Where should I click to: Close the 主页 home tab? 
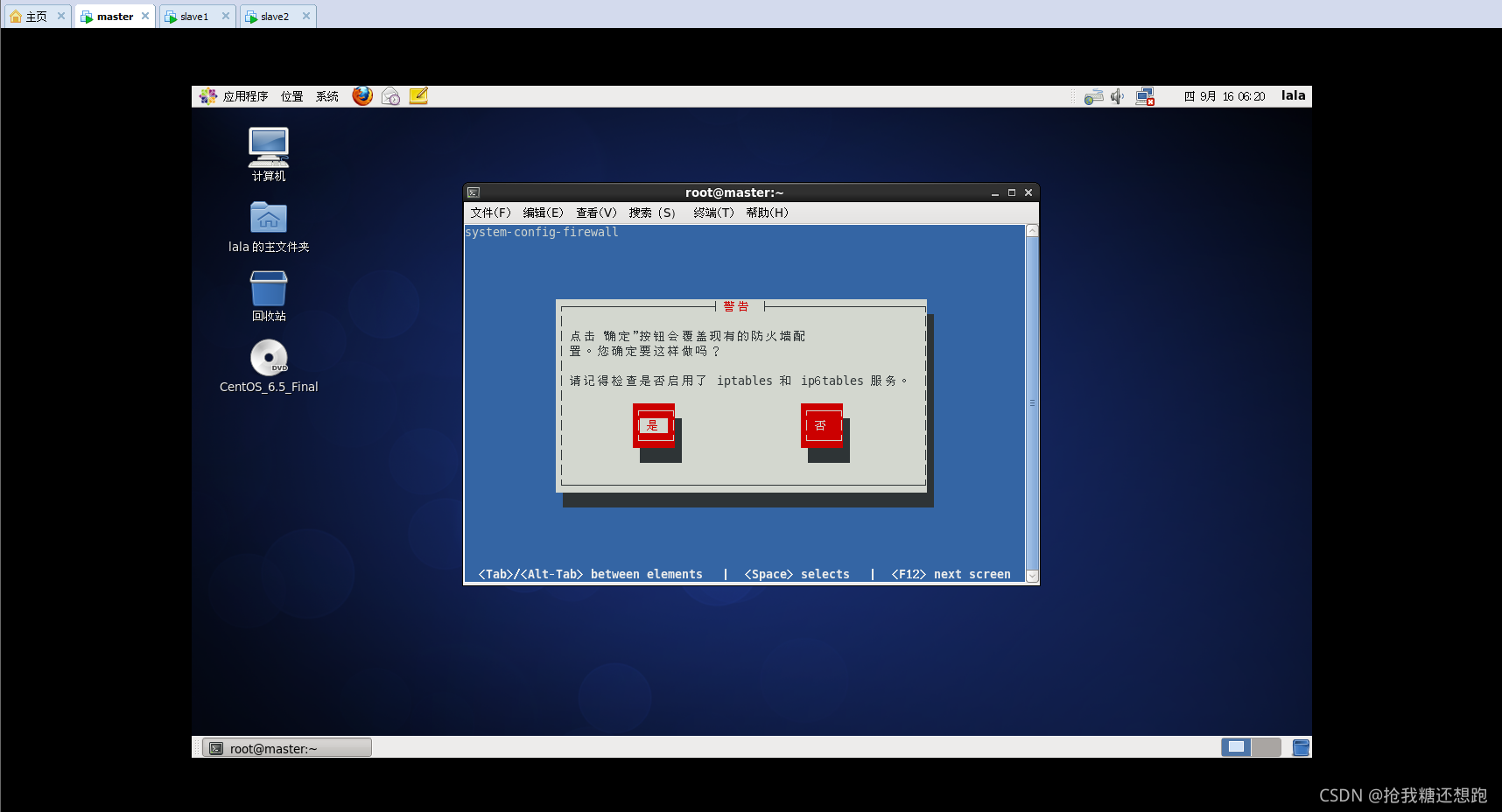point(61,16)
